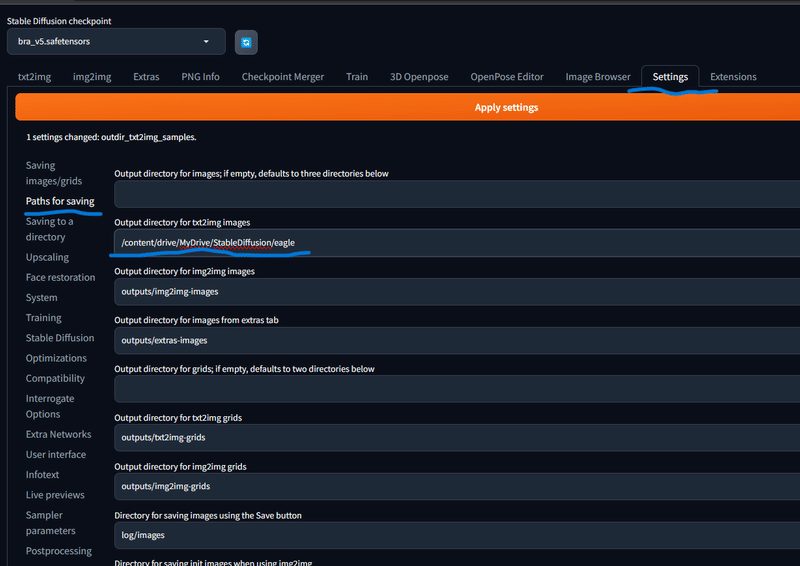Select the Settings tab
The width and height of the screenshot is (800, 566).
click(x=670, y=77)
